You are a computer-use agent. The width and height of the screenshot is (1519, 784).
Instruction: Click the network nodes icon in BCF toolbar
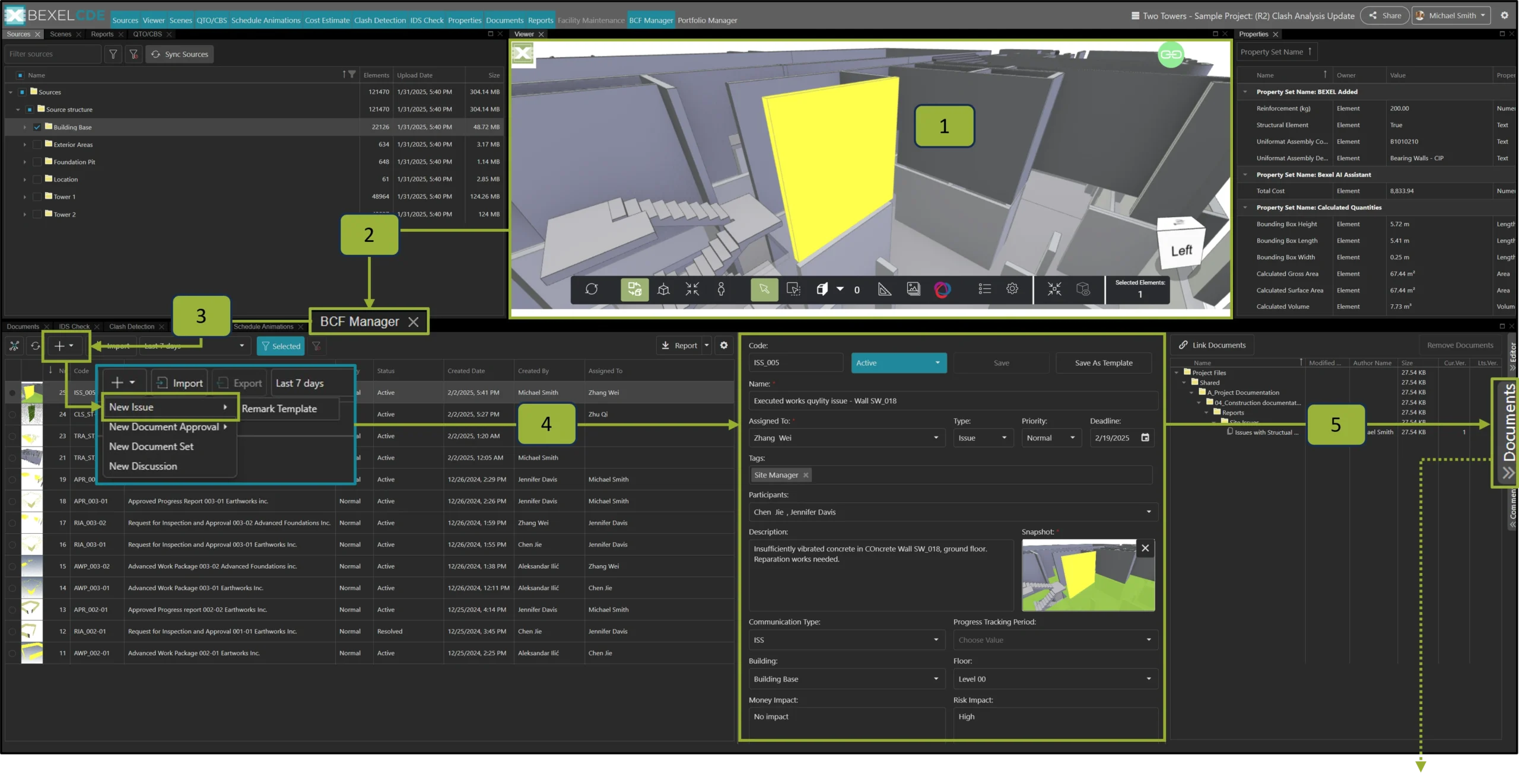[14, 346]
